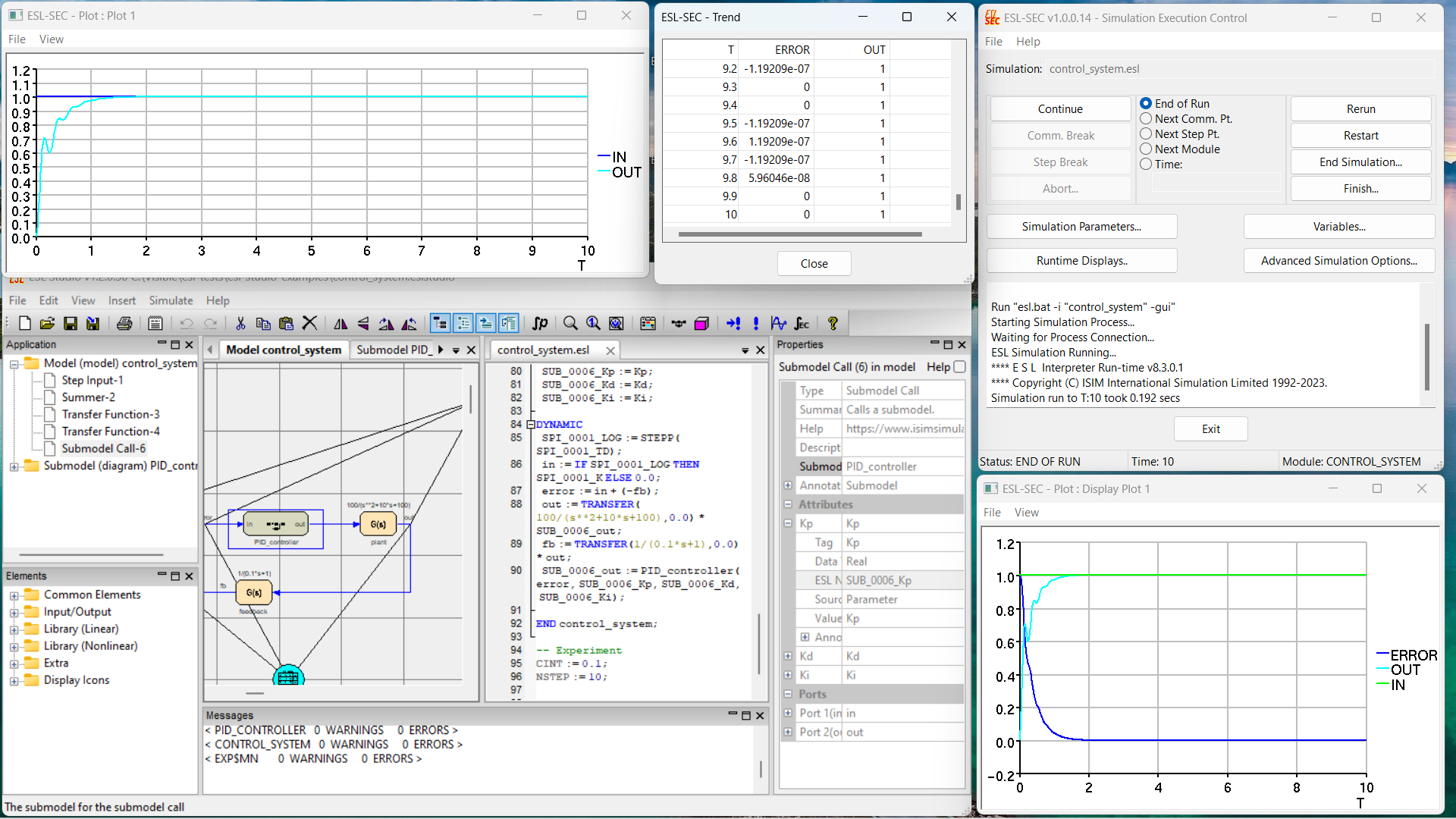Click the Print toolbar icon

(x=124, y=324)
